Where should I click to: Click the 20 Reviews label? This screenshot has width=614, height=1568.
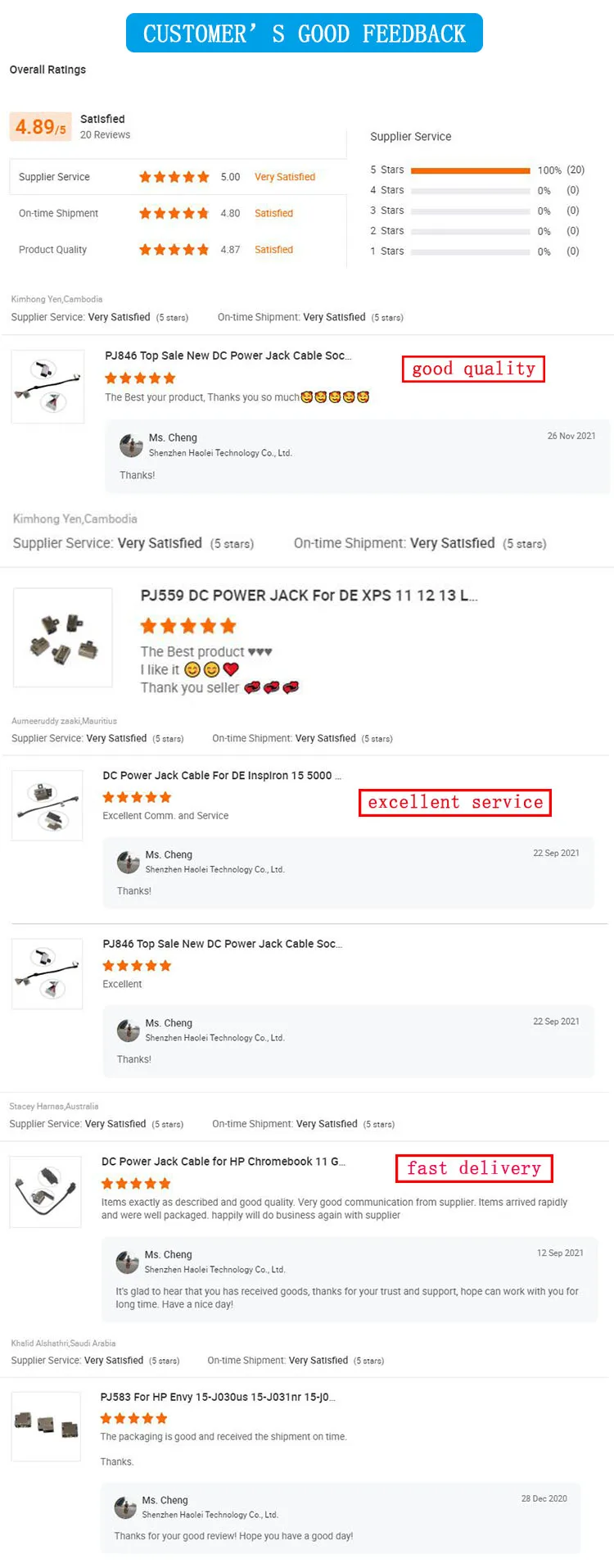(x=105, y=134)
